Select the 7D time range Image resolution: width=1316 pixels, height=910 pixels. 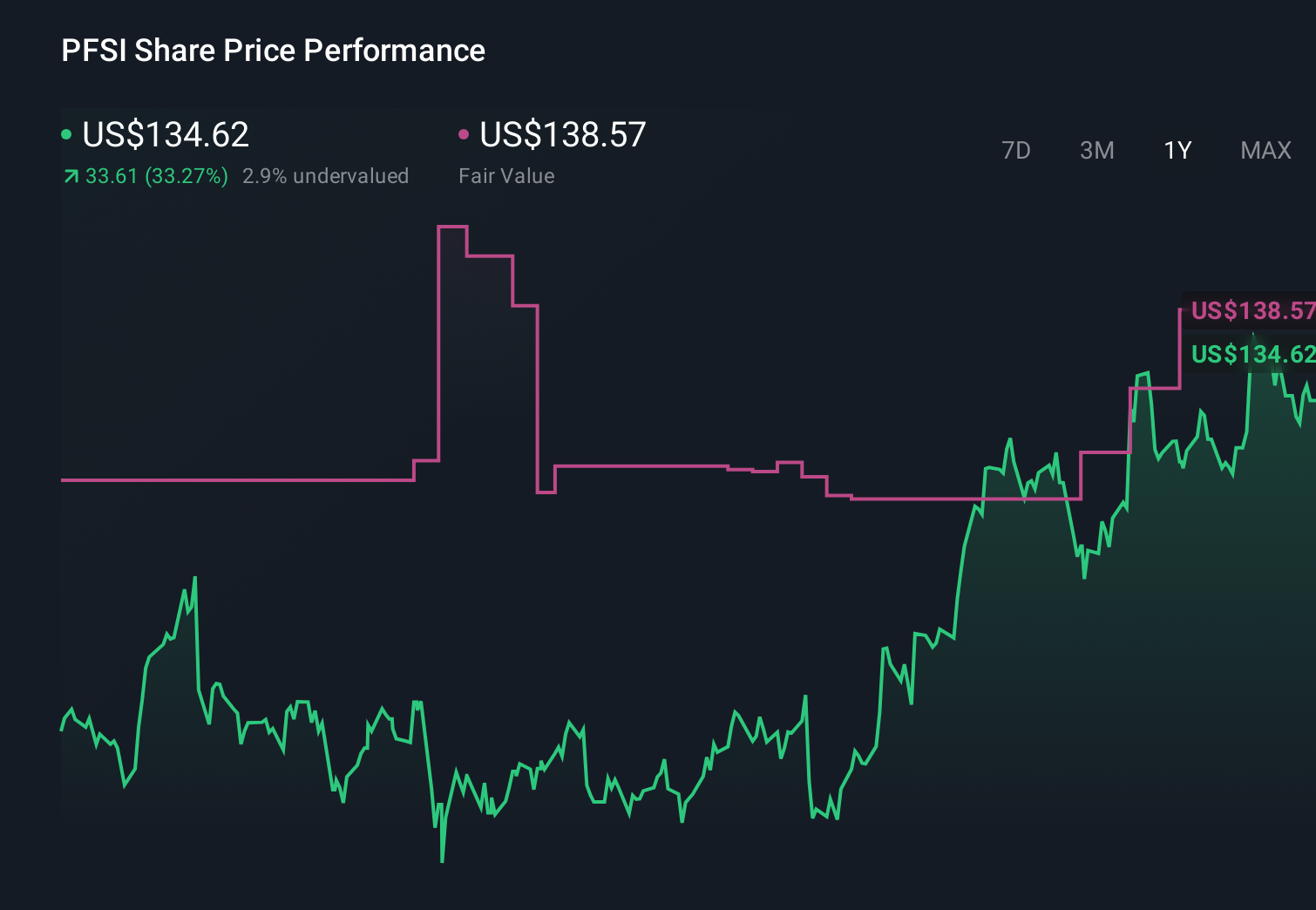pos(1017,150)
